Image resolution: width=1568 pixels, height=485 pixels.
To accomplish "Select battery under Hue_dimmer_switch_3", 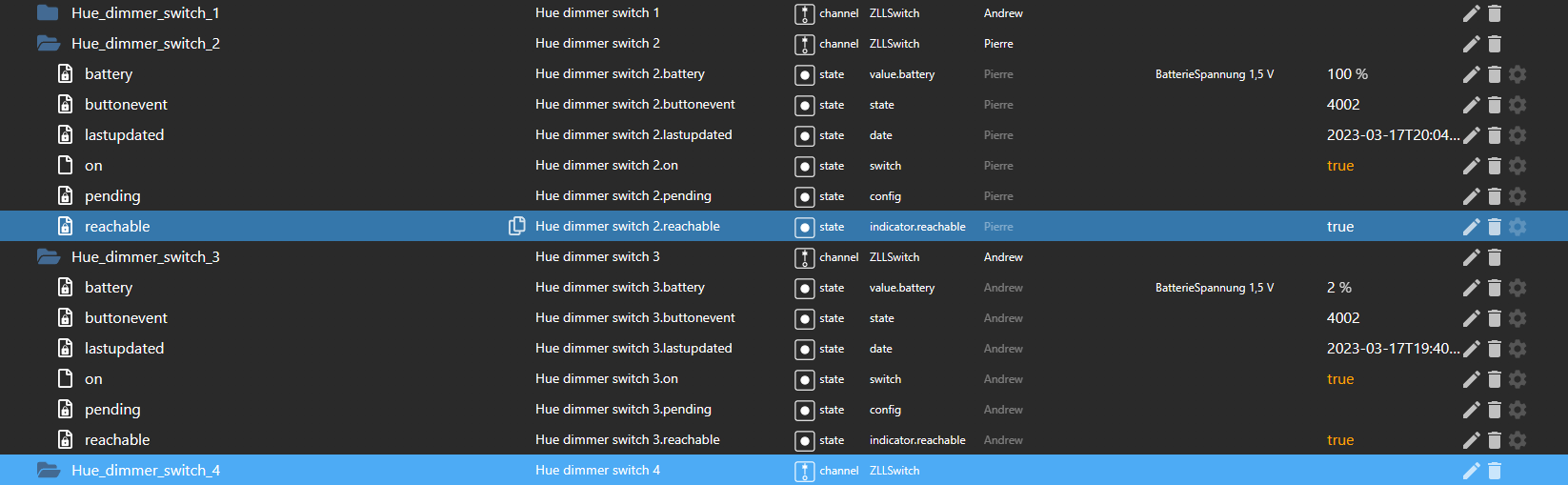I will [x=109, y=288].
